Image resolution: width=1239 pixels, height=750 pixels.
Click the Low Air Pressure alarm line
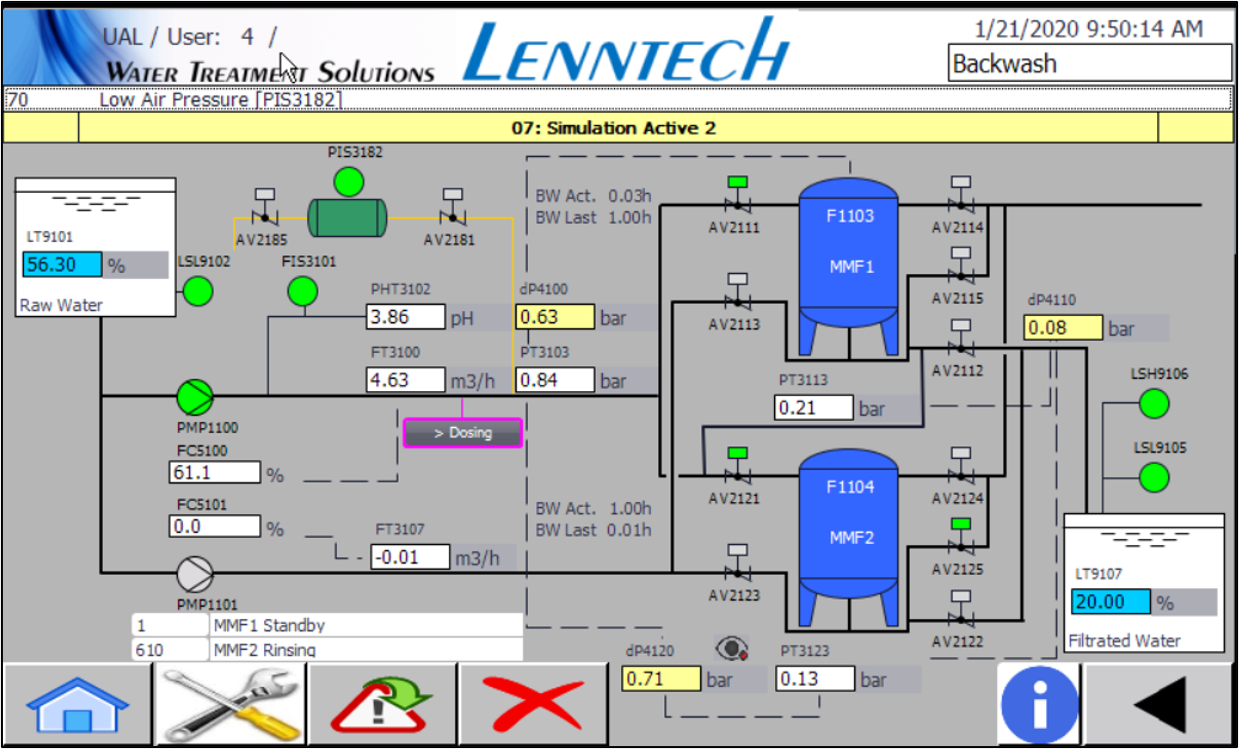pos(618,100)
